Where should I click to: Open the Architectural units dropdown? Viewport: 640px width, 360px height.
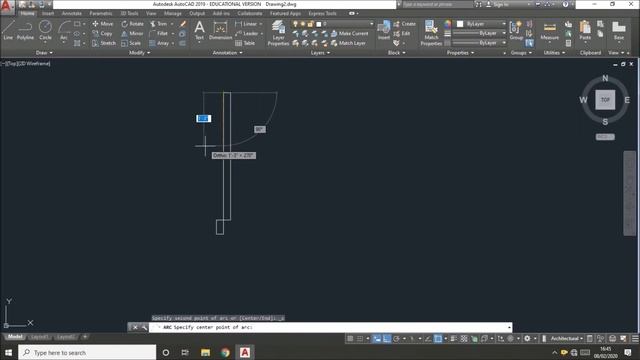(567, 338)
